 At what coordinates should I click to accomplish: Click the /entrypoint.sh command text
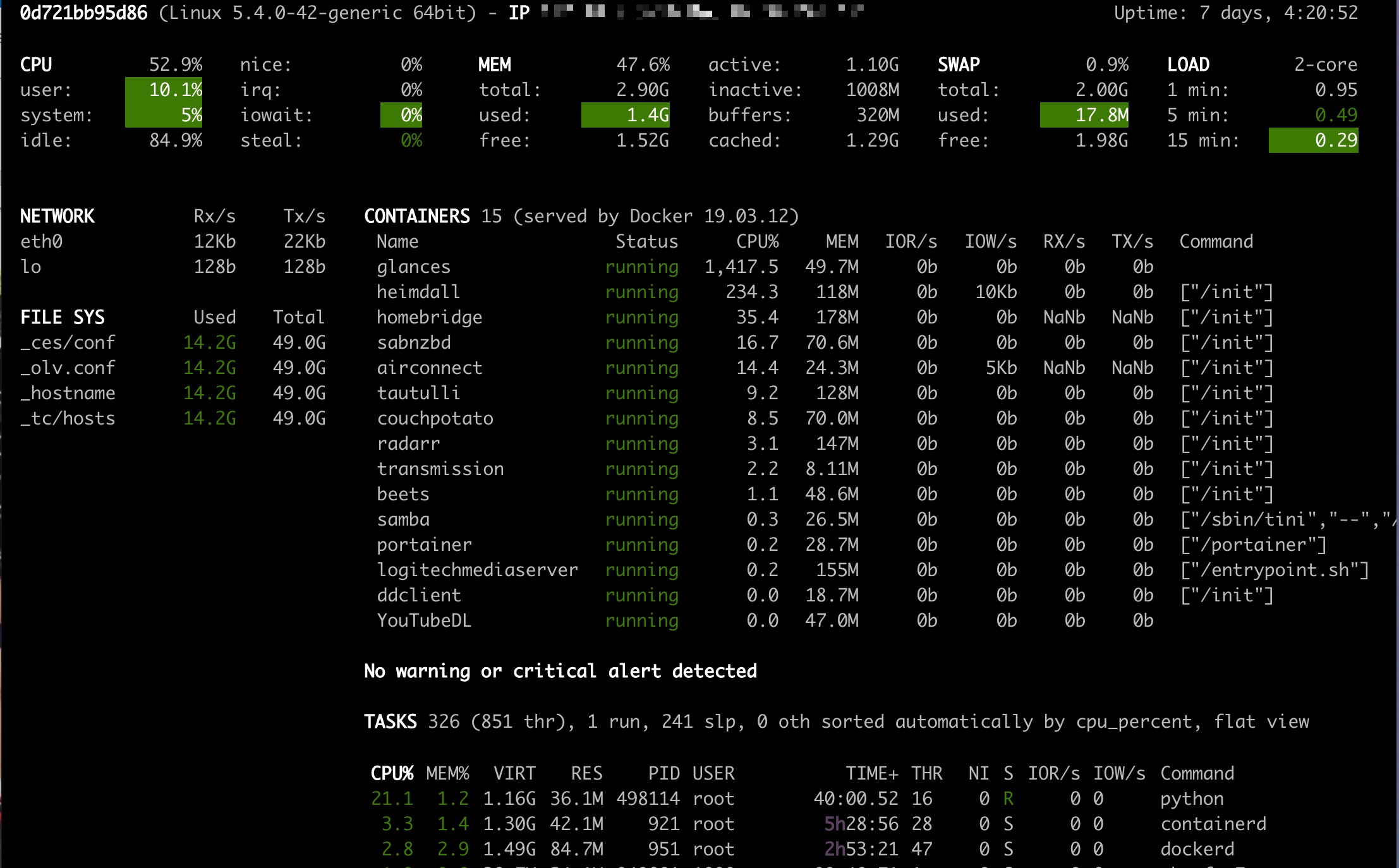pos(1275,570)
